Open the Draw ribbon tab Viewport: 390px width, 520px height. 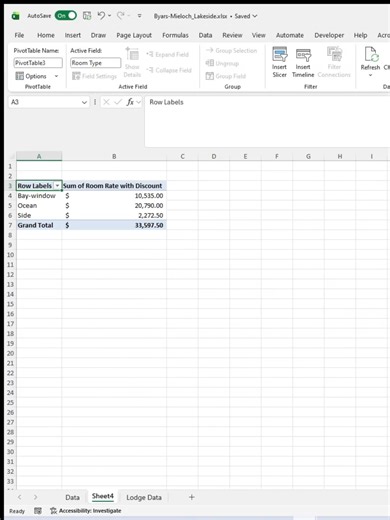[x=98, y=35]
